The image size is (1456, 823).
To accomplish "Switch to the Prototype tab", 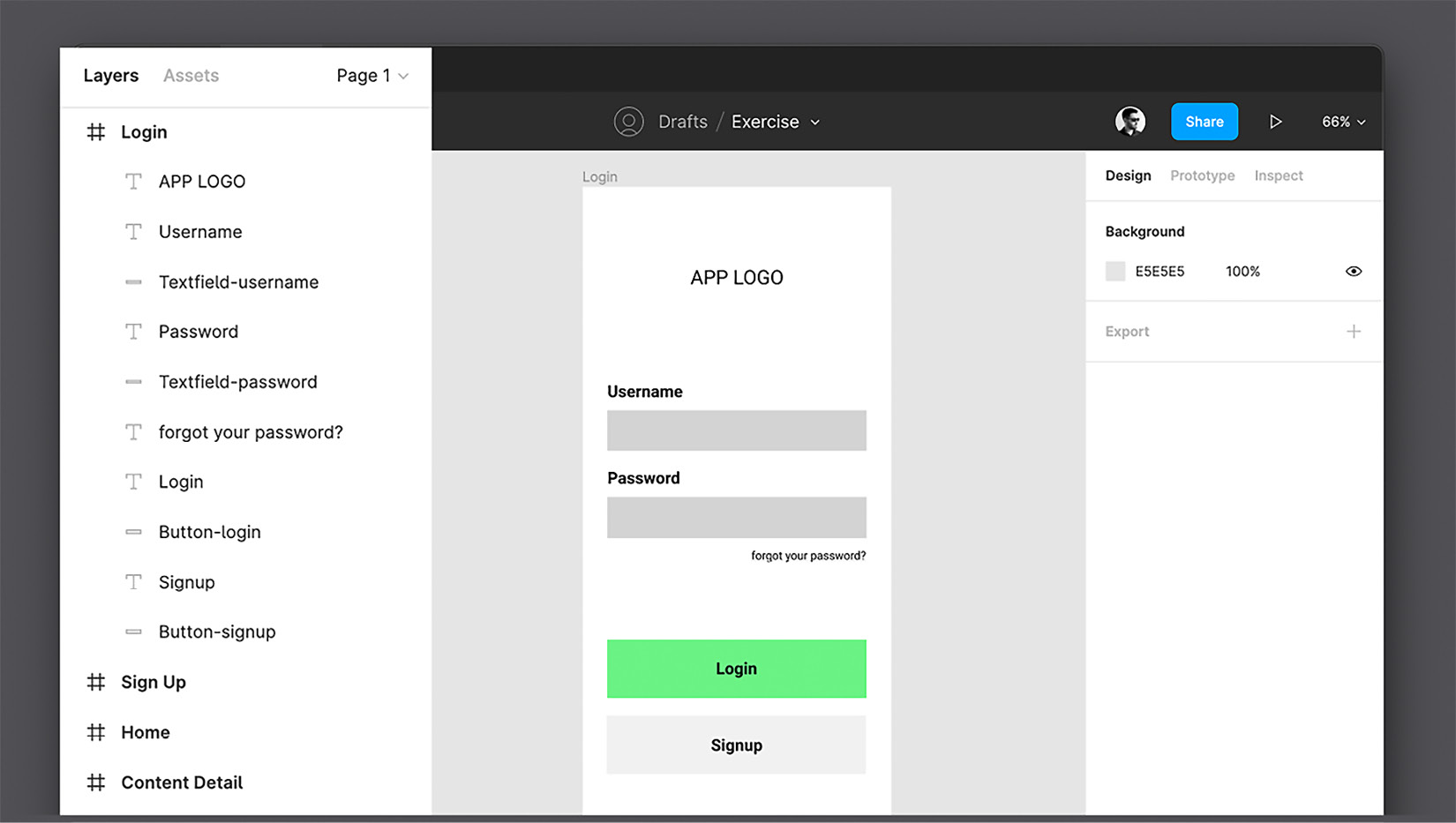I will [x=1202, y=175].
